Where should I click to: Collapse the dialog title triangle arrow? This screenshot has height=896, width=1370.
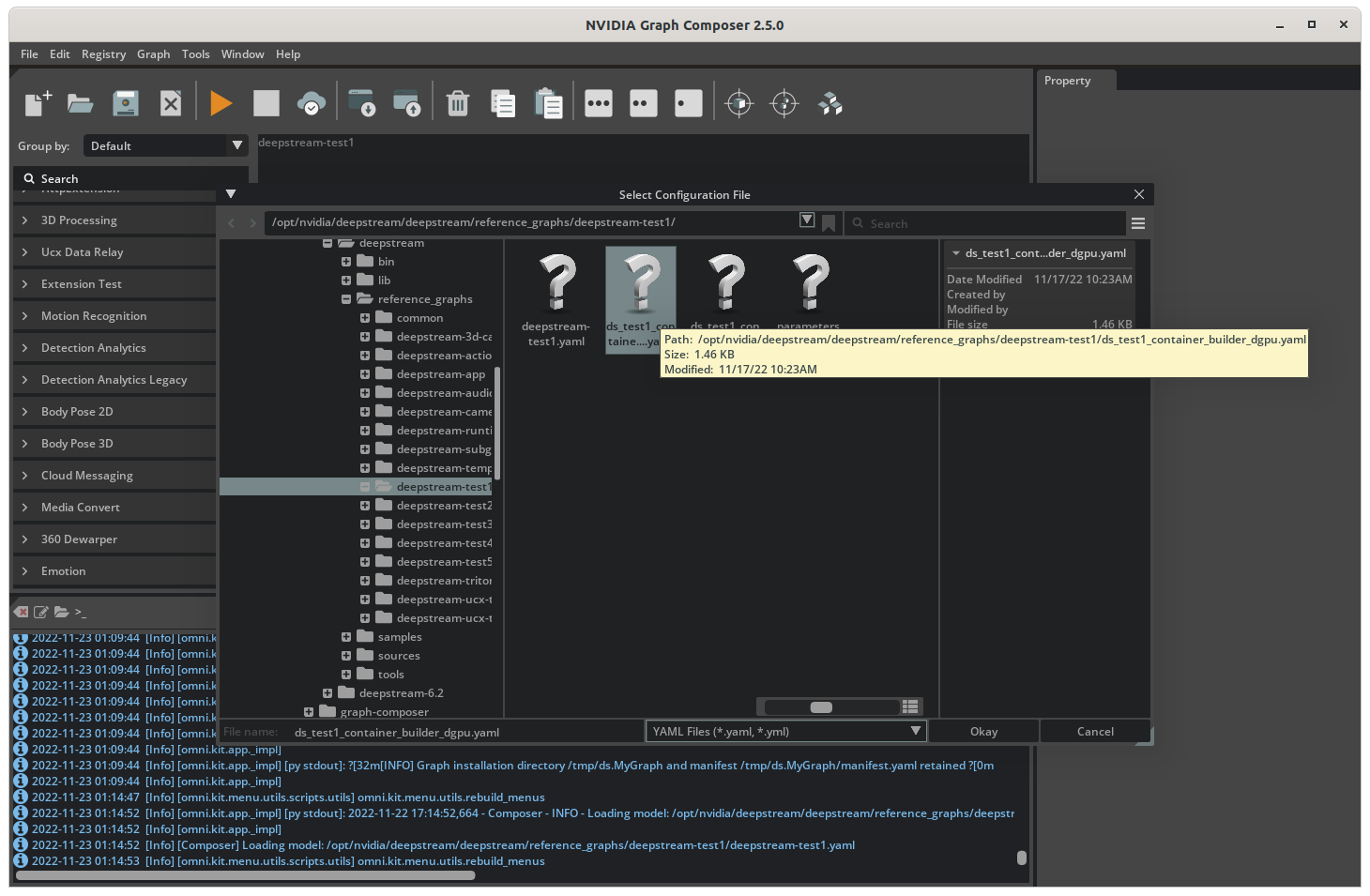(x=231, y=194)
